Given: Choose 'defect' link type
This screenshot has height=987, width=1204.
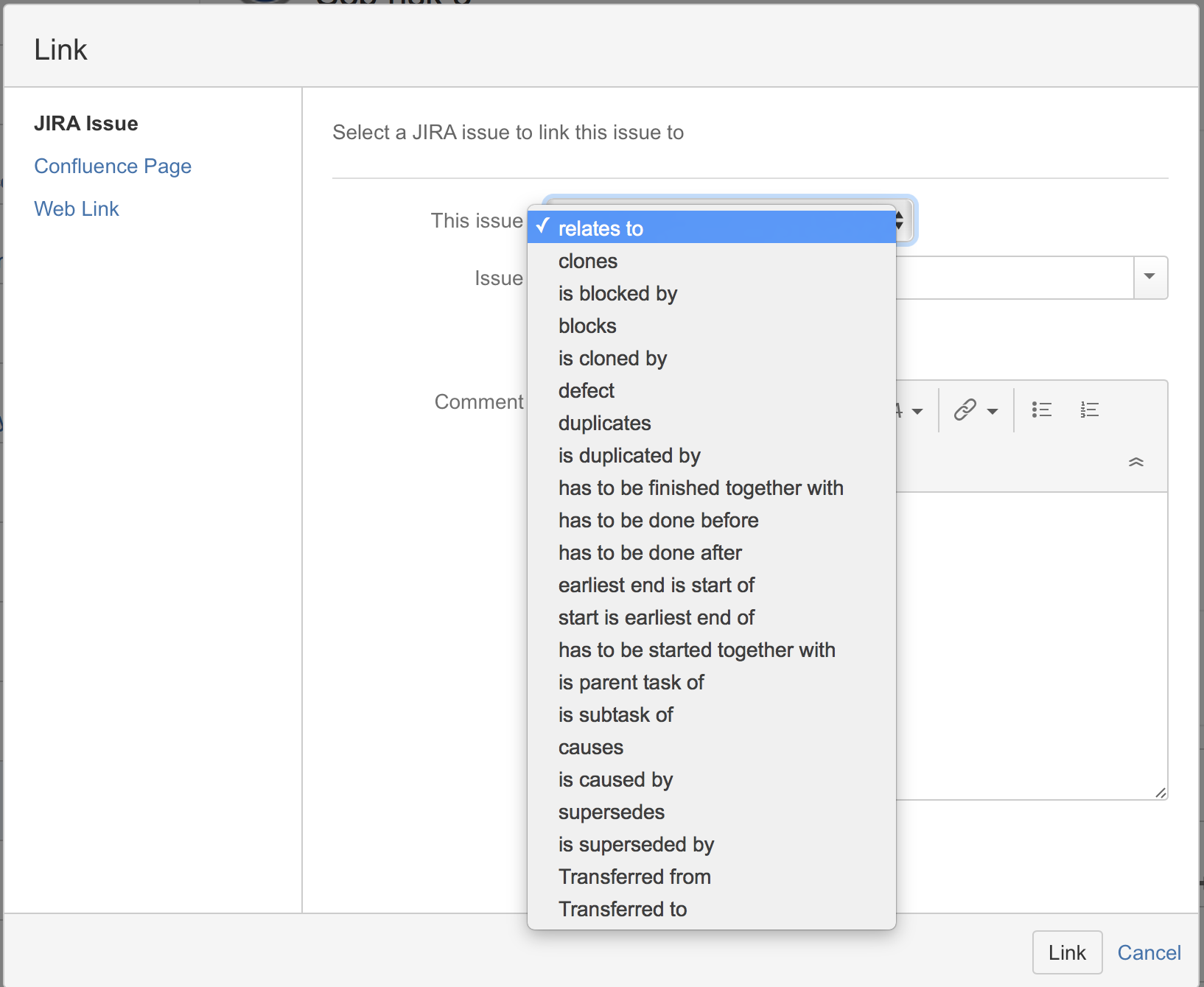Looking at the screenshot, I should [712, 390].
